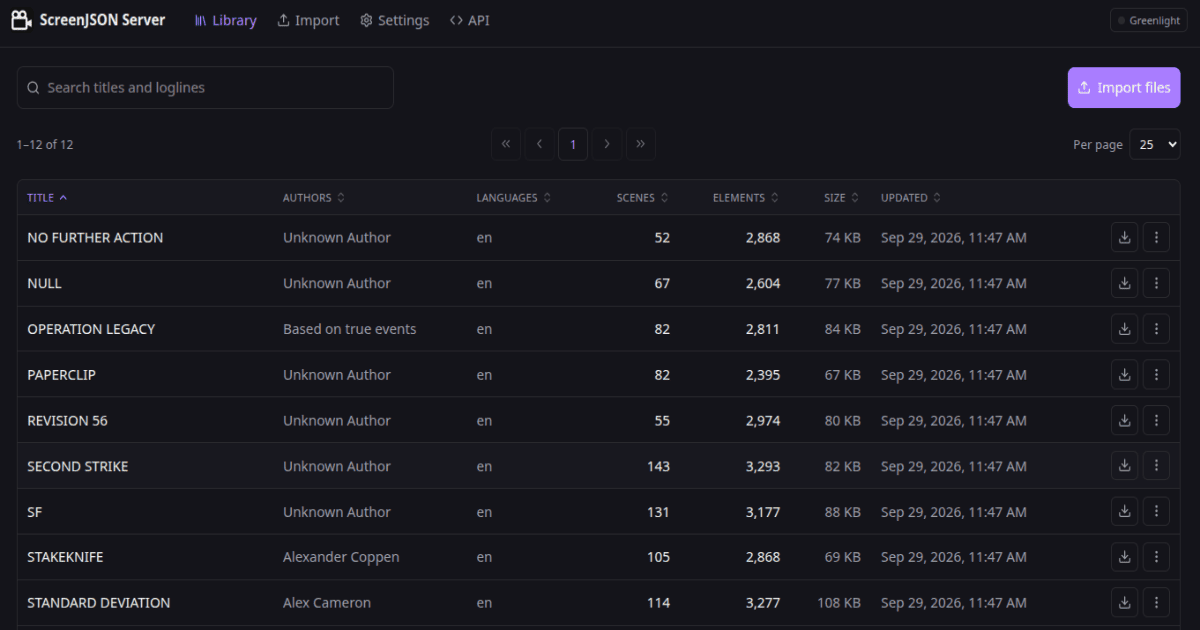Download the STANDARD DEVIATION file
The image size is (1200, 630).
click(1124, 603)
